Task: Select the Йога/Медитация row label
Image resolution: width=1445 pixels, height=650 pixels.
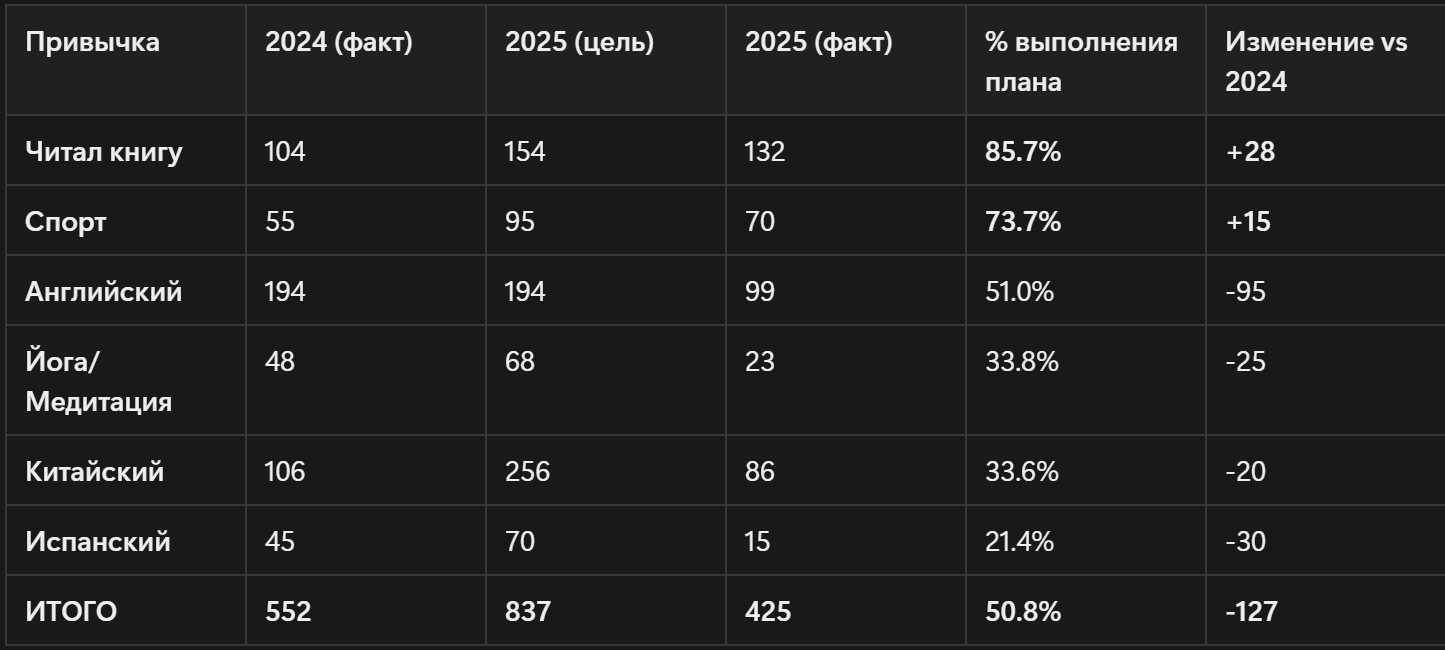Action: (x=98, y=381)
